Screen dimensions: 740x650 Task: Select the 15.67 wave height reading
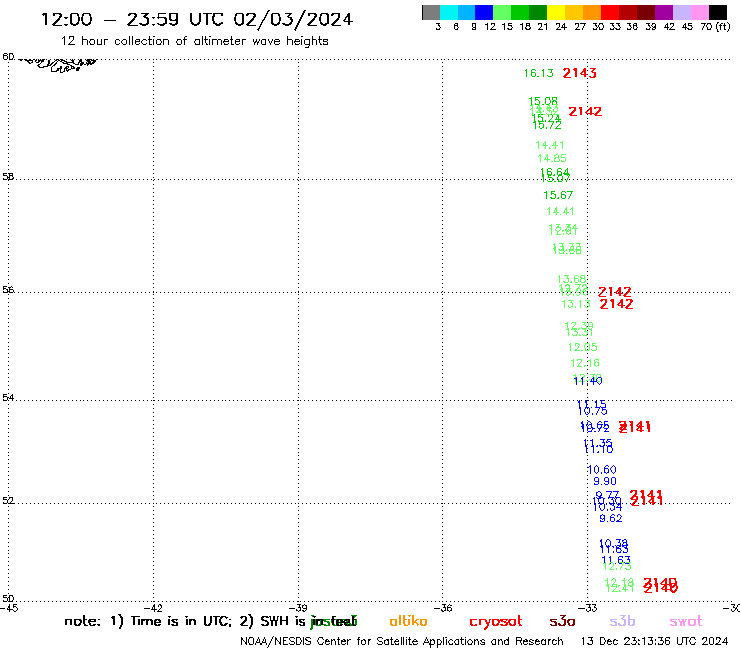tap(558, 195)
